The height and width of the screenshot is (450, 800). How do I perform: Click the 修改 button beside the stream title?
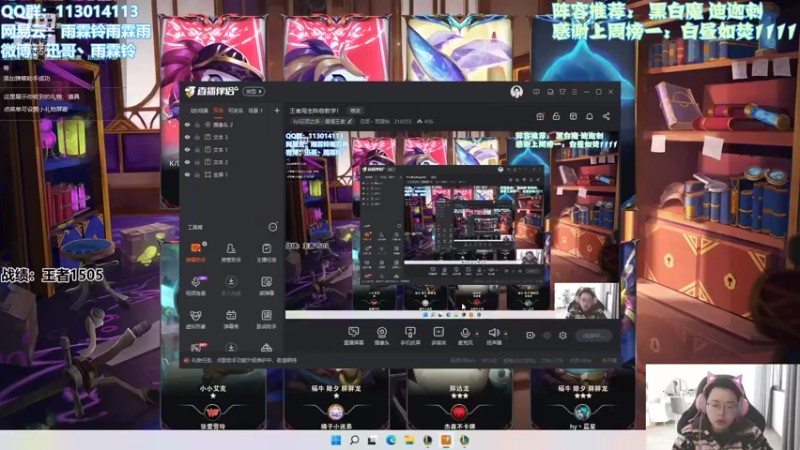355,111
